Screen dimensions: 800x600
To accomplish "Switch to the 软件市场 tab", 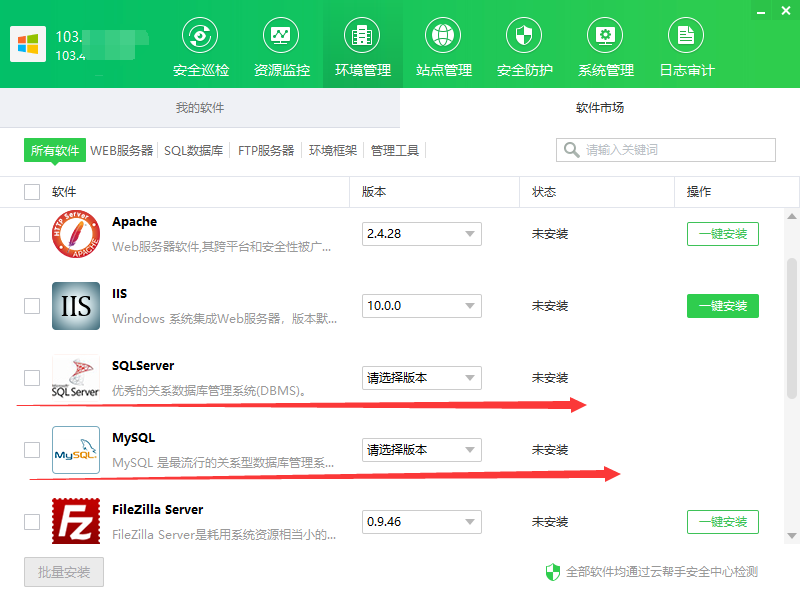I will point(600,107).
